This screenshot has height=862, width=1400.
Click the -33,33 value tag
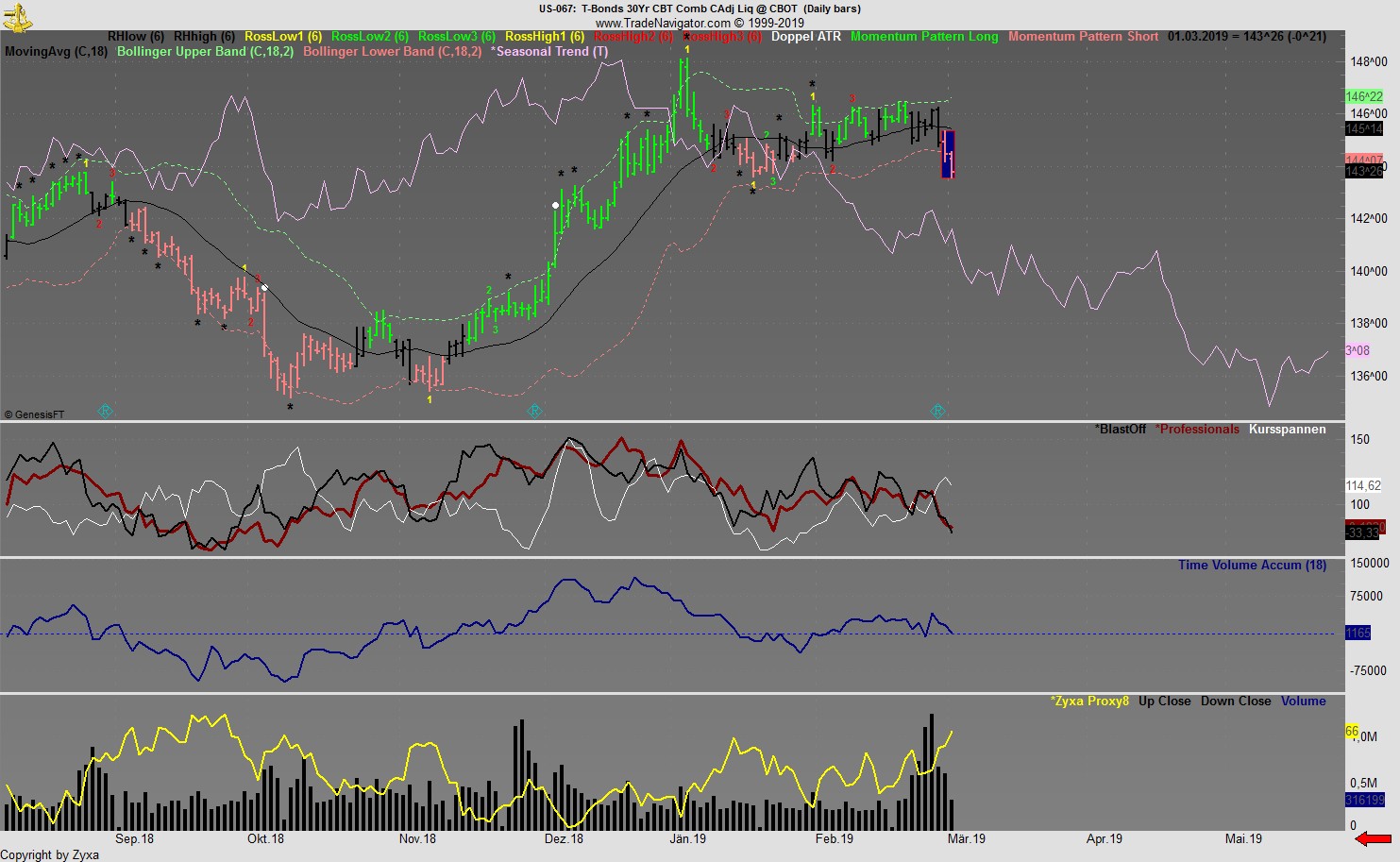pos(1362,533)
